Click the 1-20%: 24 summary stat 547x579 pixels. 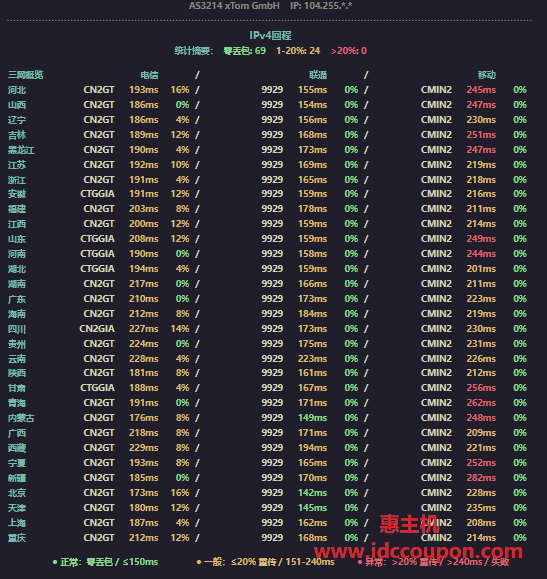(298, 51)
